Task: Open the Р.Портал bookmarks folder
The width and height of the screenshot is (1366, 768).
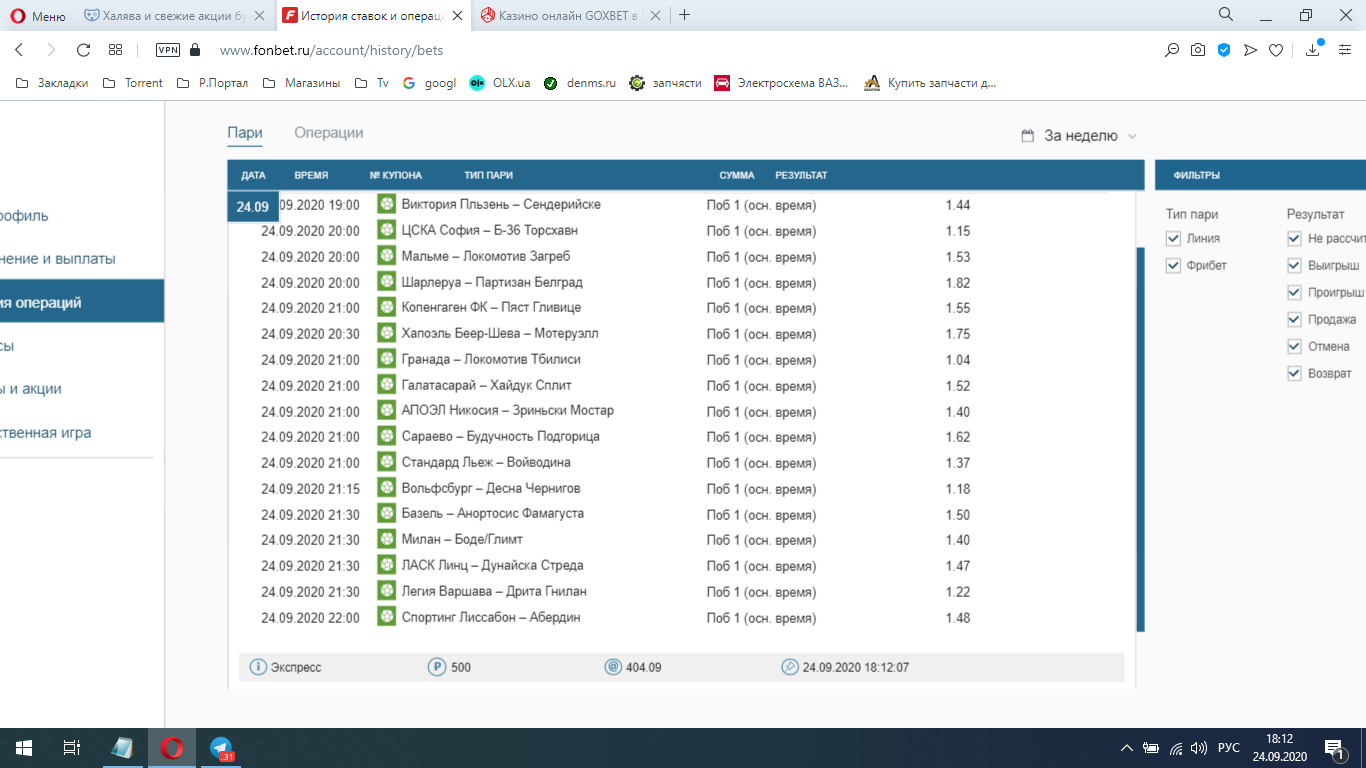Action: click(x=212, y=83)
